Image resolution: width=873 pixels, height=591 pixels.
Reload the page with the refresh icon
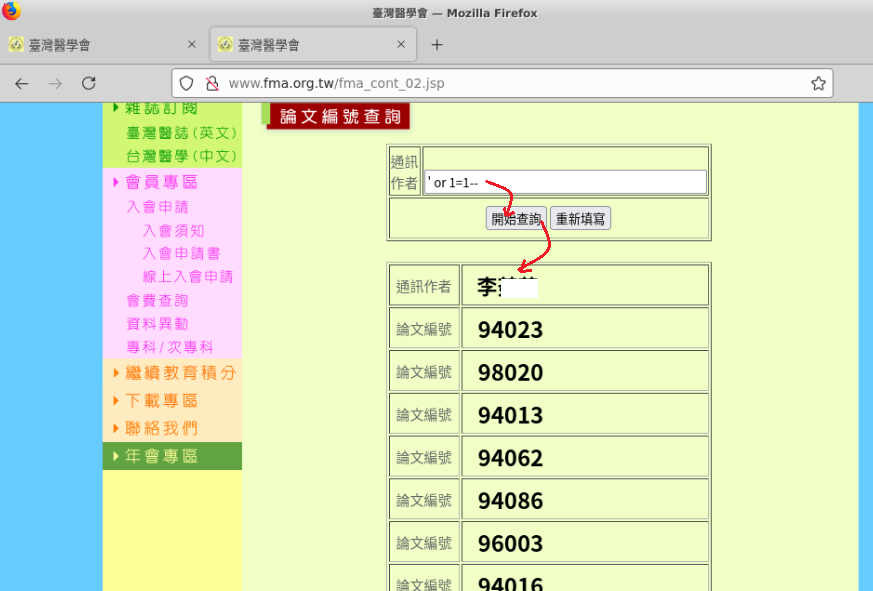click(89, 84)
